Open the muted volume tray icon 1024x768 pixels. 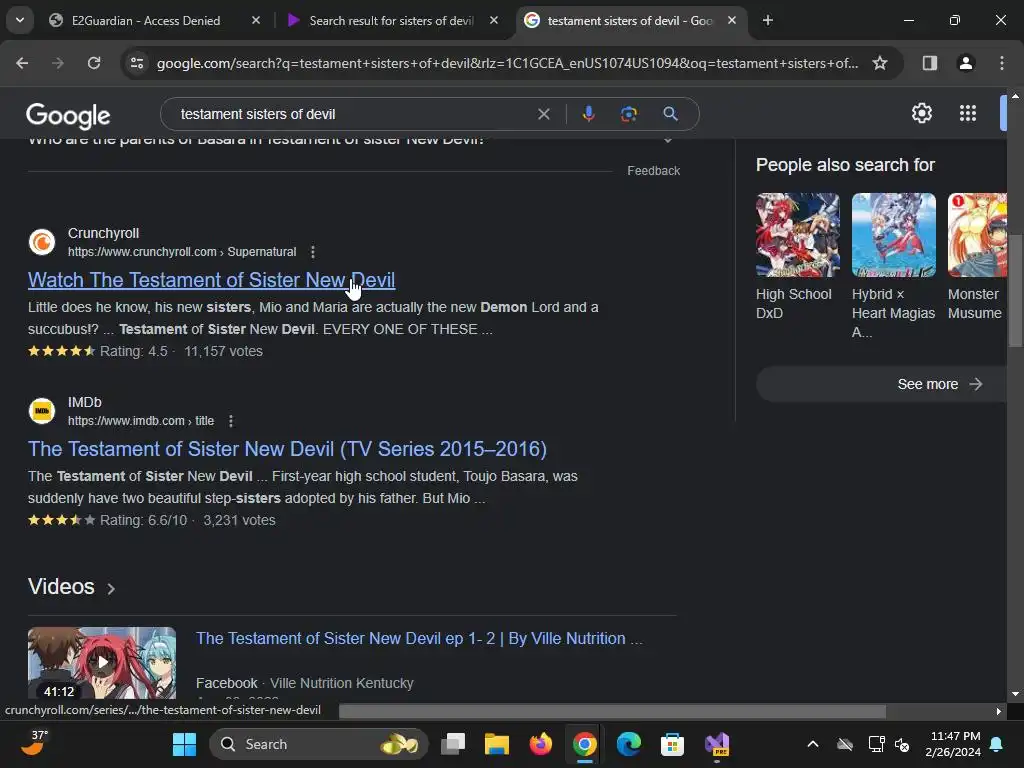pyautogui.click(x=903, y=744)
